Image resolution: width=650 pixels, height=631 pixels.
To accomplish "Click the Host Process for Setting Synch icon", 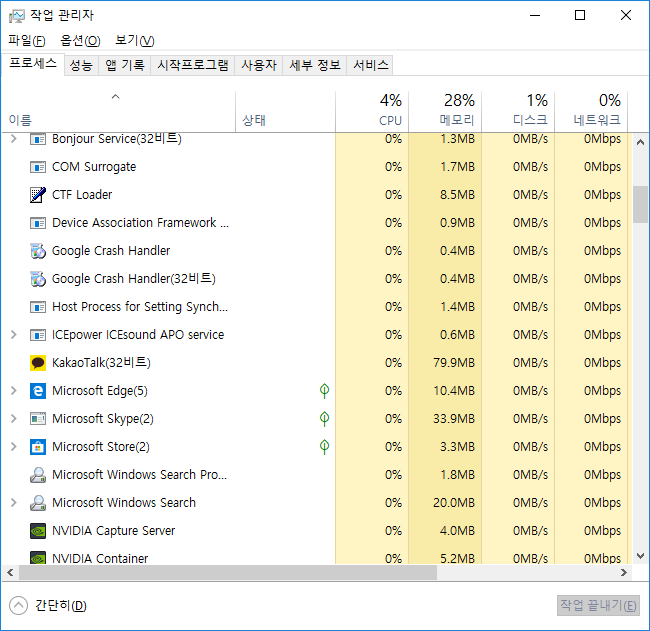I will (38, 307).
